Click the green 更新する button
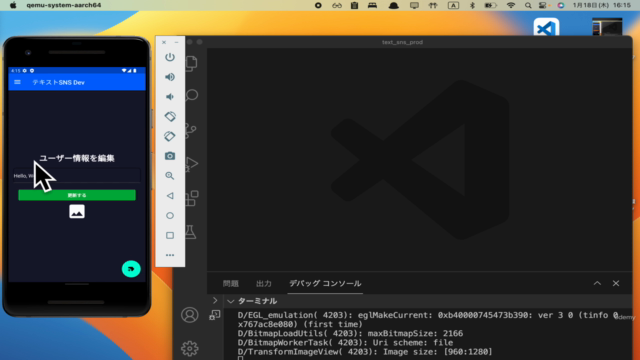The width and height of the screenshot is (640, 360). coord(77,195)
